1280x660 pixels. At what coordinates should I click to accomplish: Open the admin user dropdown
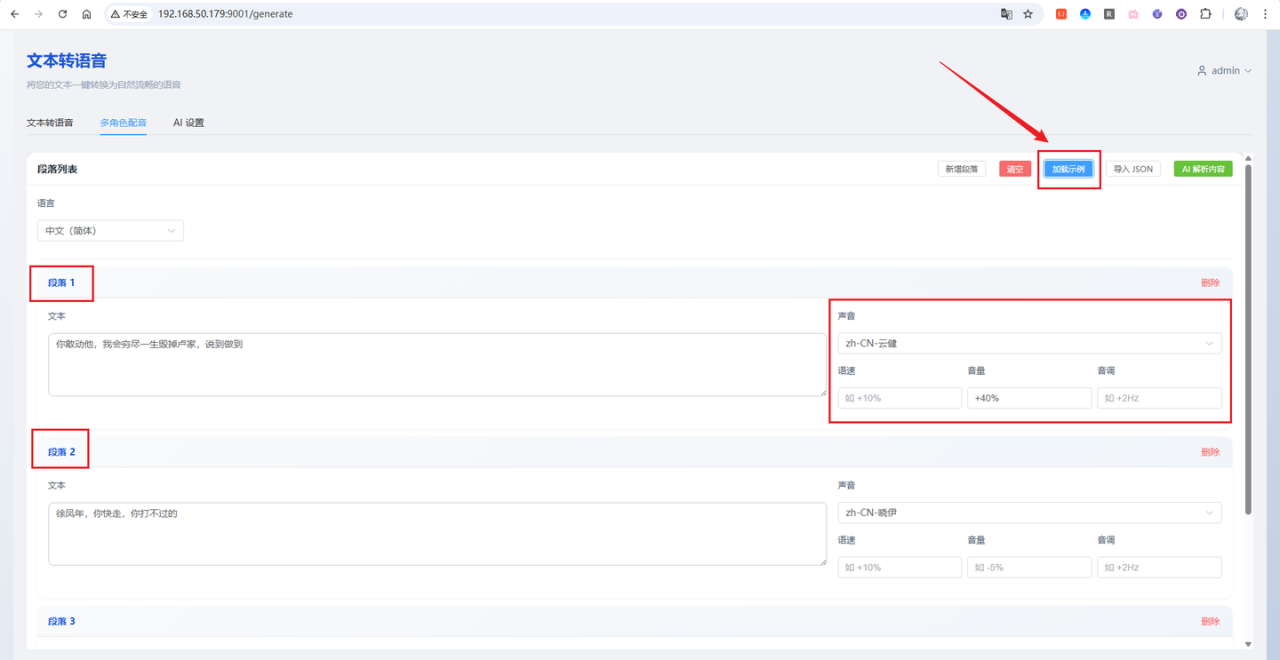coord(1224,71)
